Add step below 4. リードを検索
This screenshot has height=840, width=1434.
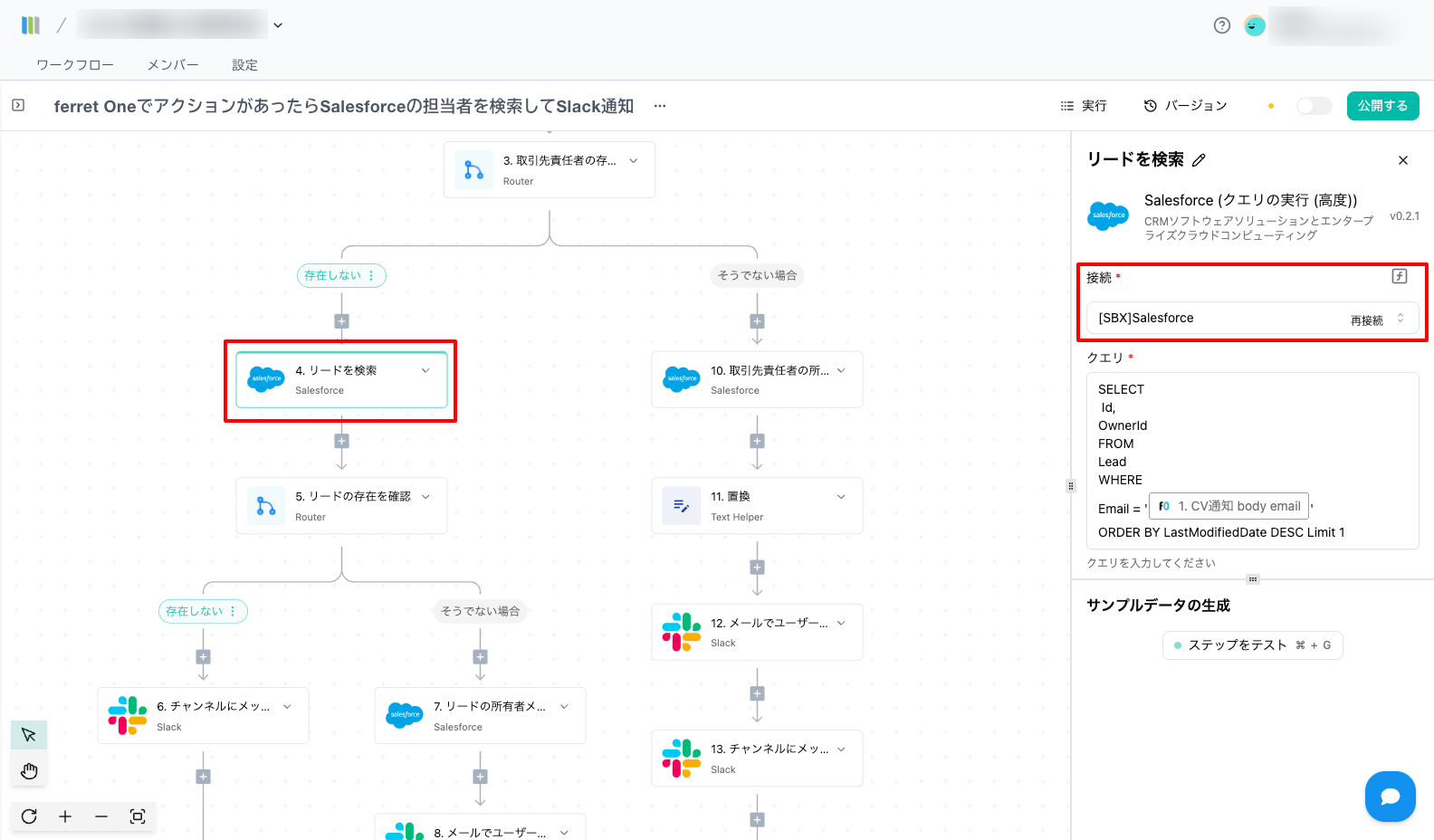tap(341, 441)
